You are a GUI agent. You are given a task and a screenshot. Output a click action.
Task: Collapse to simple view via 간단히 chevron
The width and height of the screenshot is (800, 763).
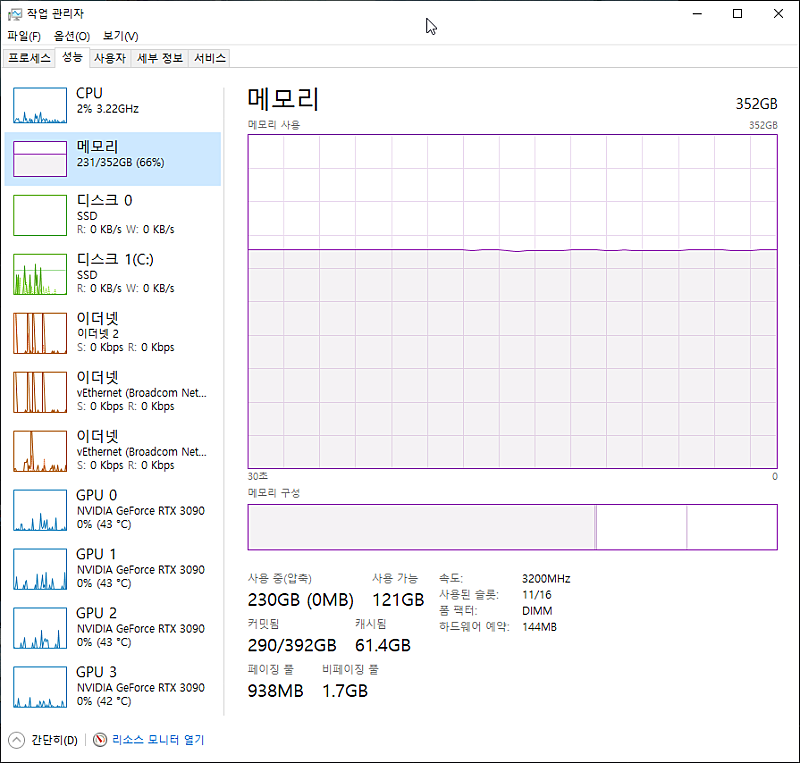[x=17, y=740]
